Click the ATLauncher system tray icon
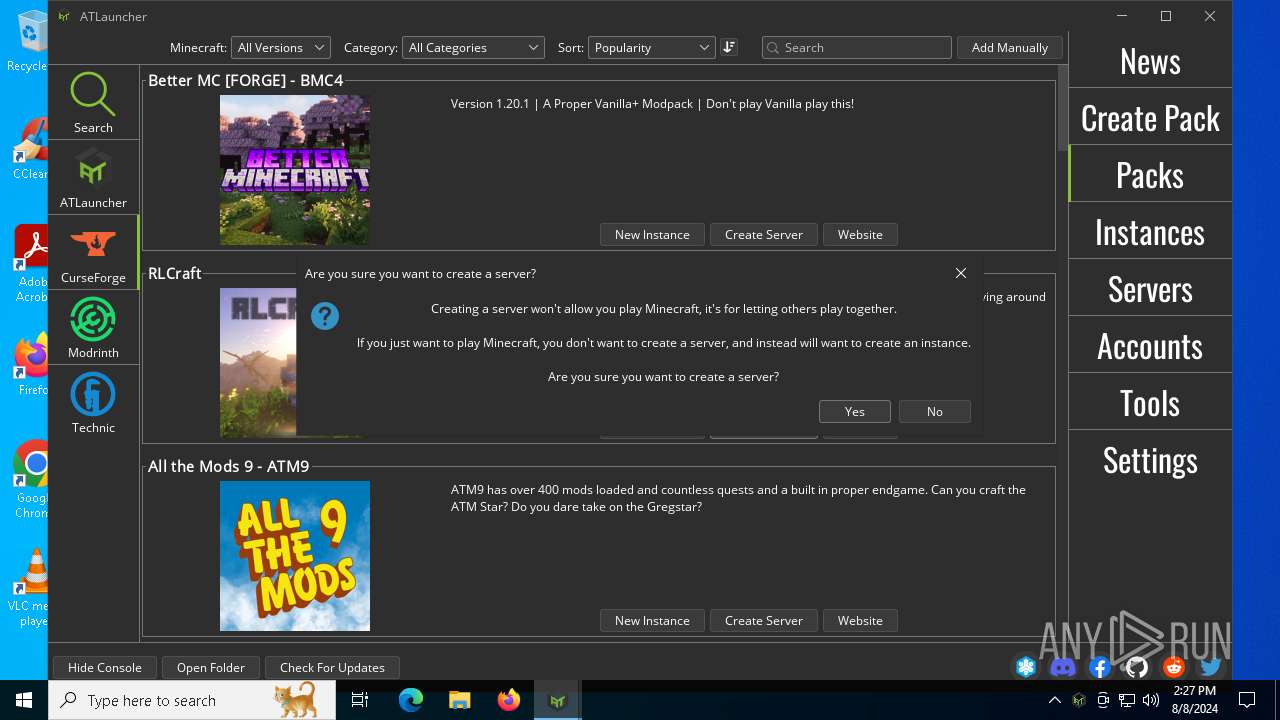The height and width of the screenshot is (720, 1280). 1079,700
